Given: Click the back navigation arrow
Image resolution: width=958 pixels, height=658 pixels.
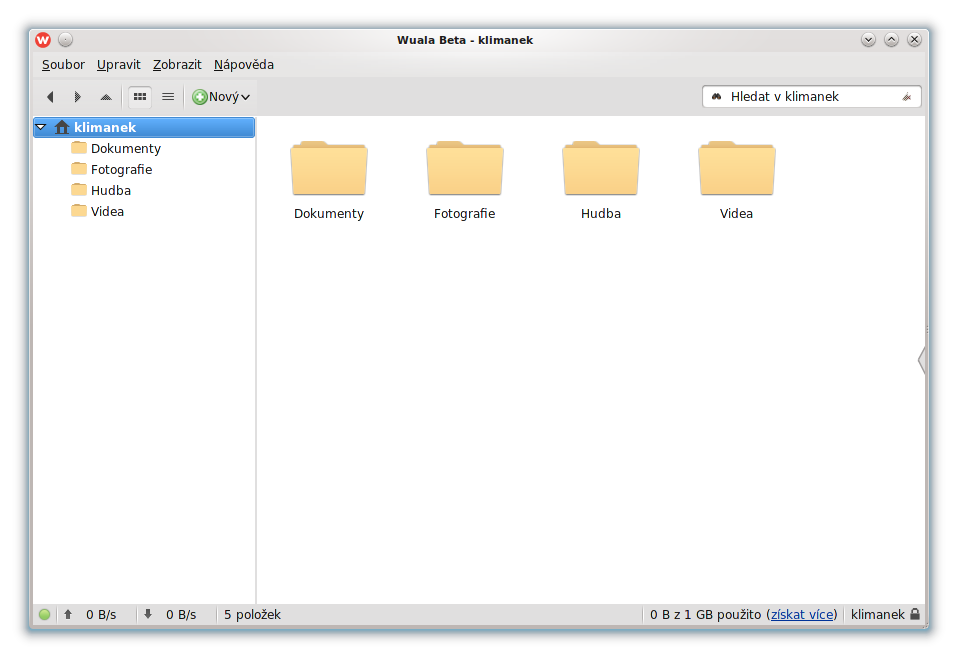Looking at the screenshot, I should (50, 97).
